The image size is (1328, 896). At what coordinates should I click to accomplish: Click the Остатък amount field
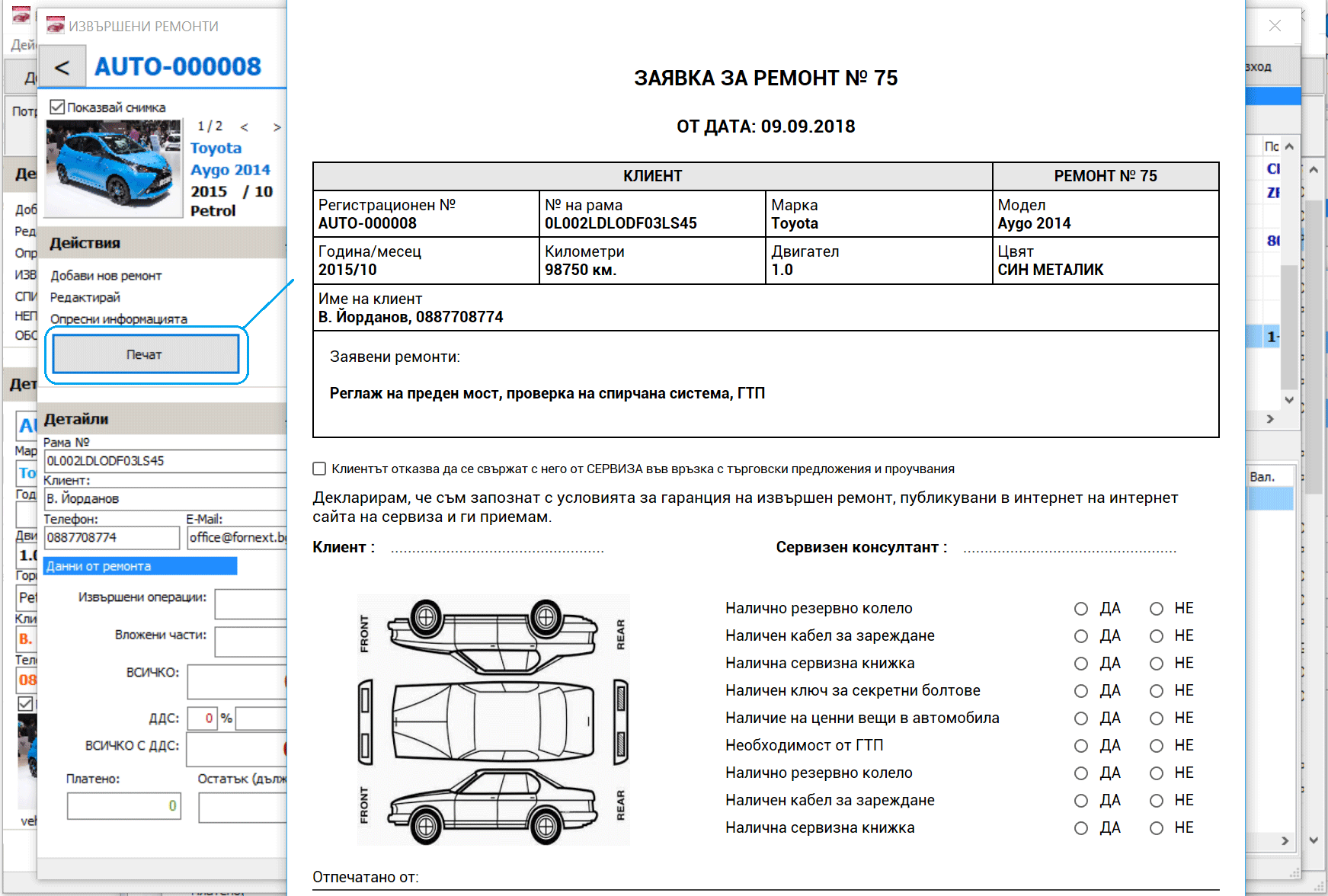pos(243,808)
